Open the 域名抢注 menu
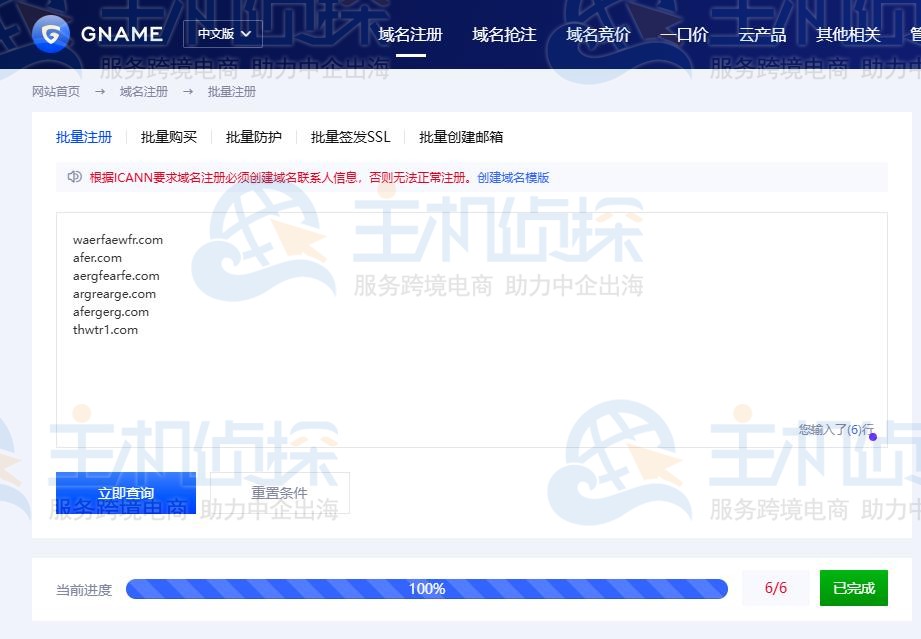The height and width of the screenshot is (639, 921). tap(504, 35)
